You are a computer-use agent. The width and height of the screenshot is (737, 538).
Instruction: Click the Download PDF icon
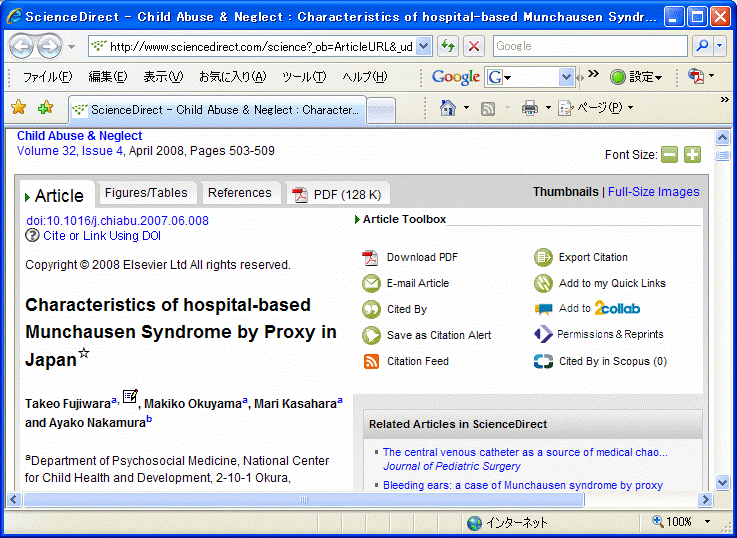click(x=370, y=257)
